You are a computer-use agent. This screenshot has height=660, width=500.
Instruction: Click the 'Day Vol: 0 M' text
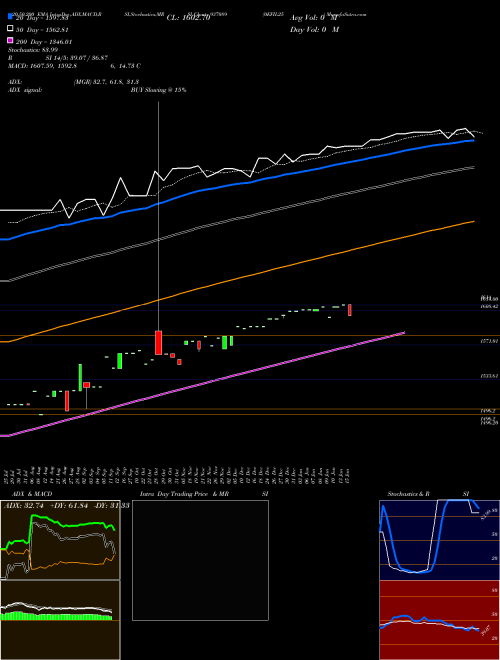(314, 29)
